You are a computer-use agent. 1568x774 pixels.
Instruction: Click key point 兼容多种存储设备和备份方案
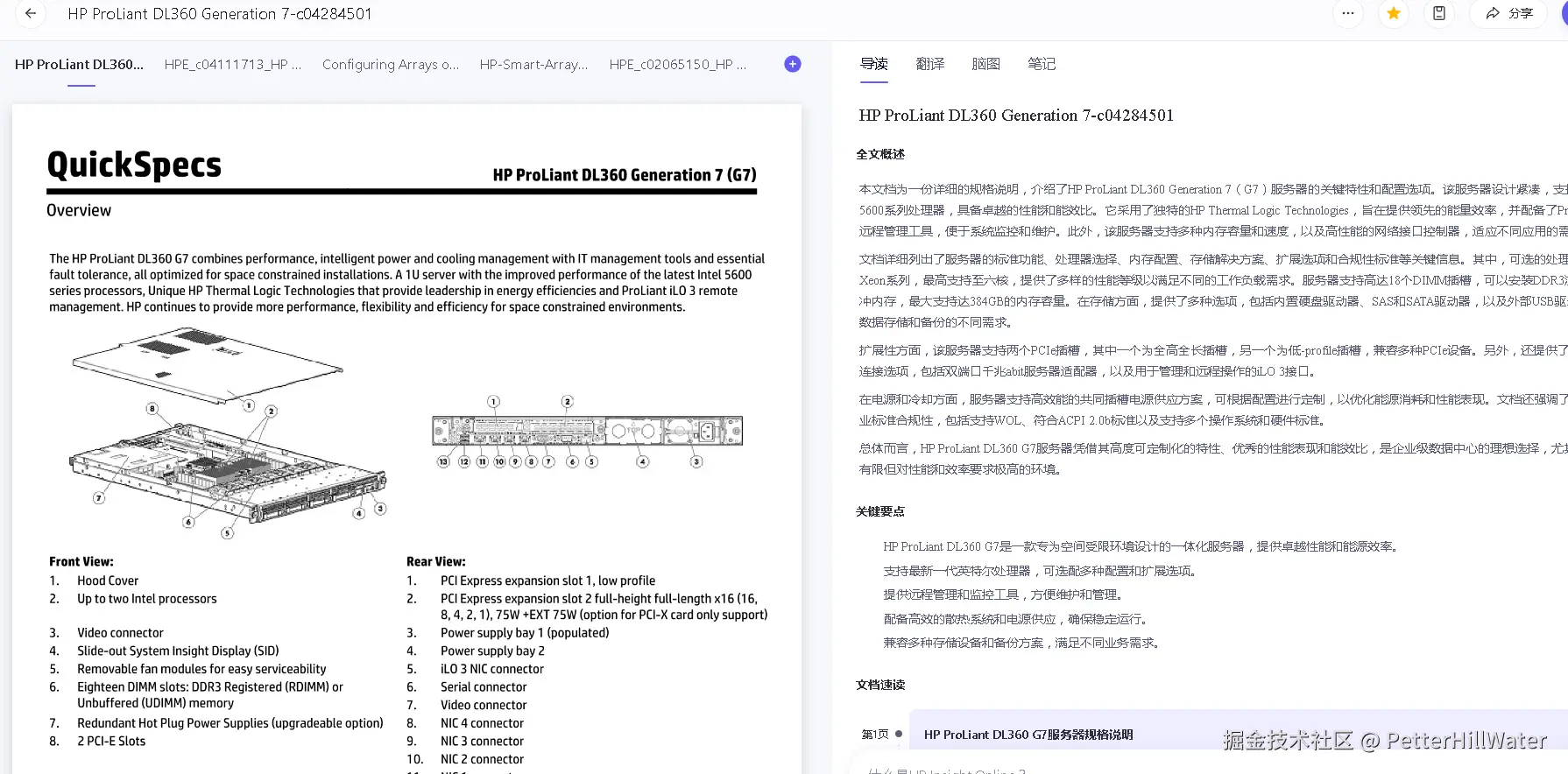coord(1021,643)
